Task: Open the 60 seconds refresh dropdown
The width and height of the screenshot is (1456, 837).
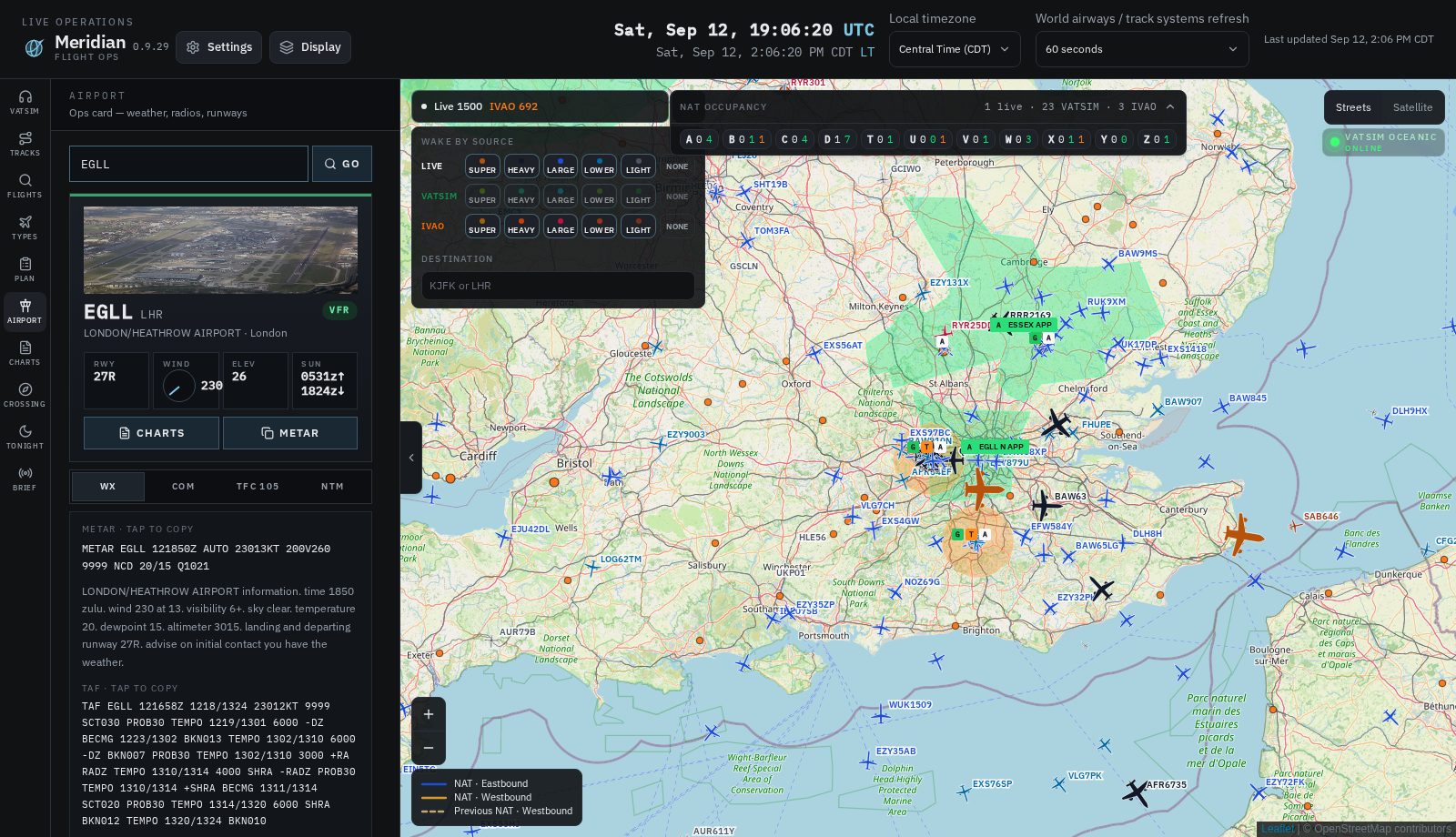Action: 1142,49
